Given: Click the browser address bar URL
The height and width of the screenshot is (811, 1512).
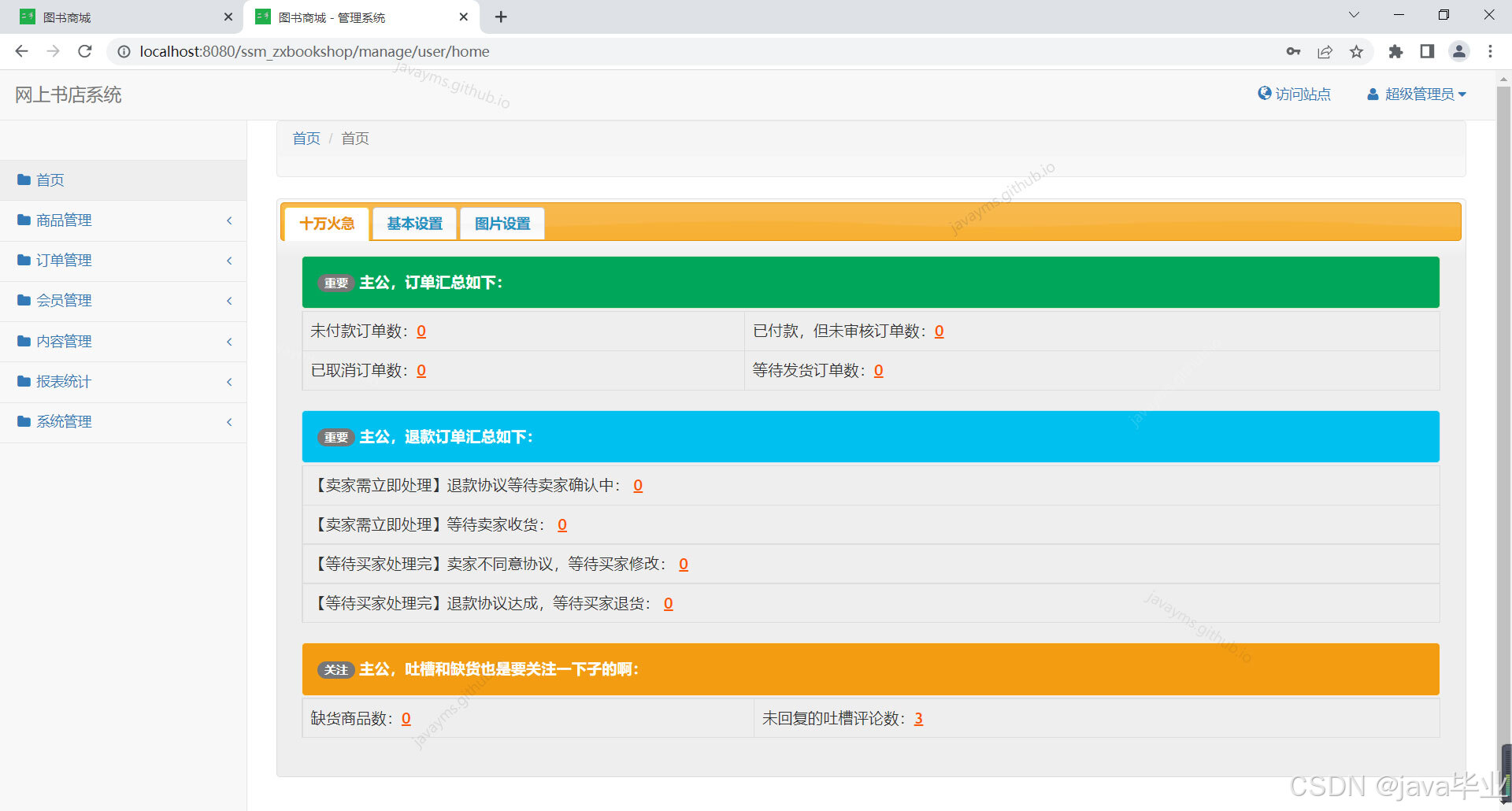Looking at the screenshot, I should coord(314,51).
